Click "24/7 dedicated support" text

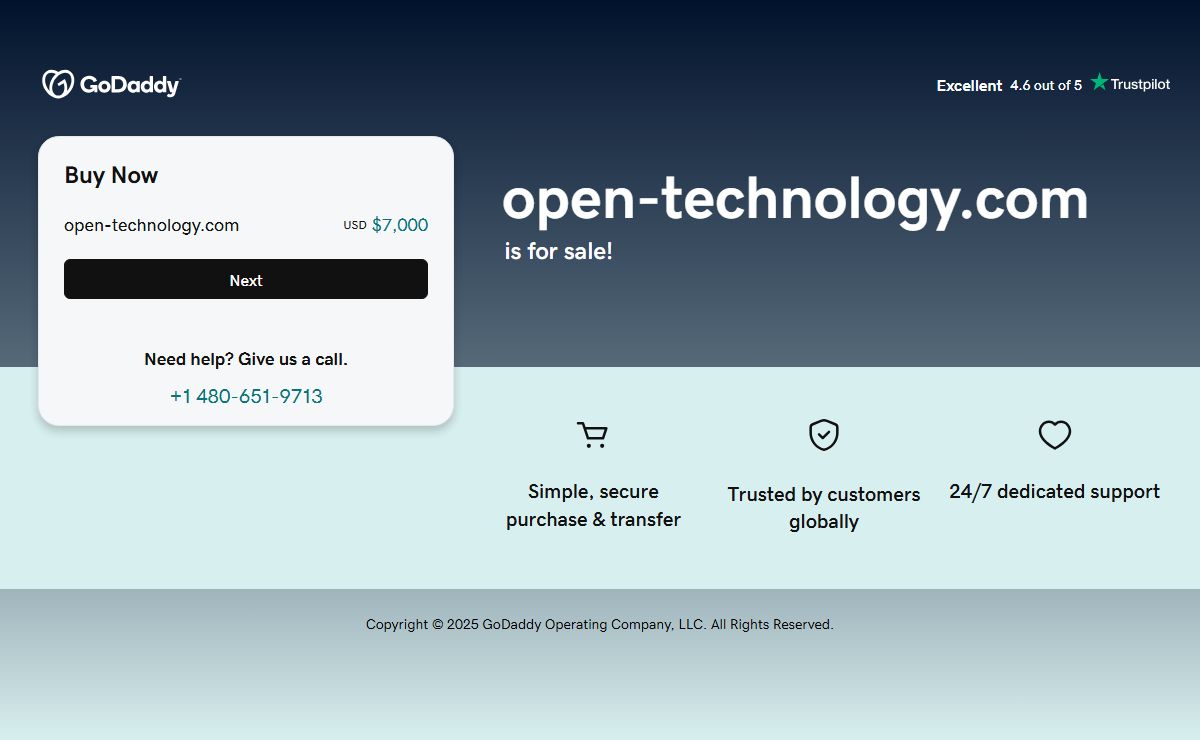click(1054, 491)
